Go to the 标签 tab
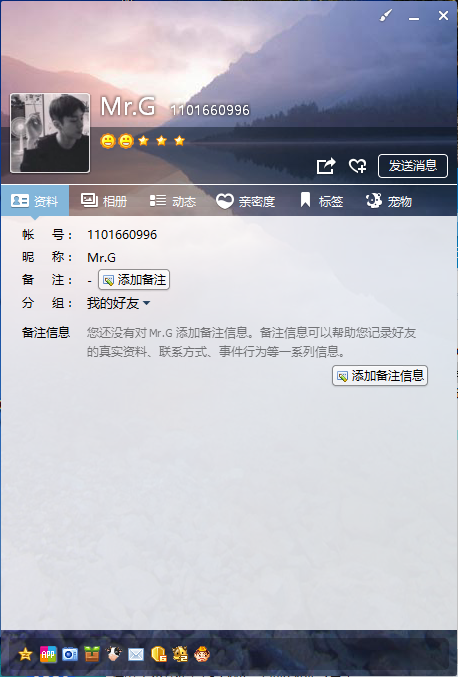Image resolution: width=458 pixels, height=677 pixels. click(x=322, y=201)
